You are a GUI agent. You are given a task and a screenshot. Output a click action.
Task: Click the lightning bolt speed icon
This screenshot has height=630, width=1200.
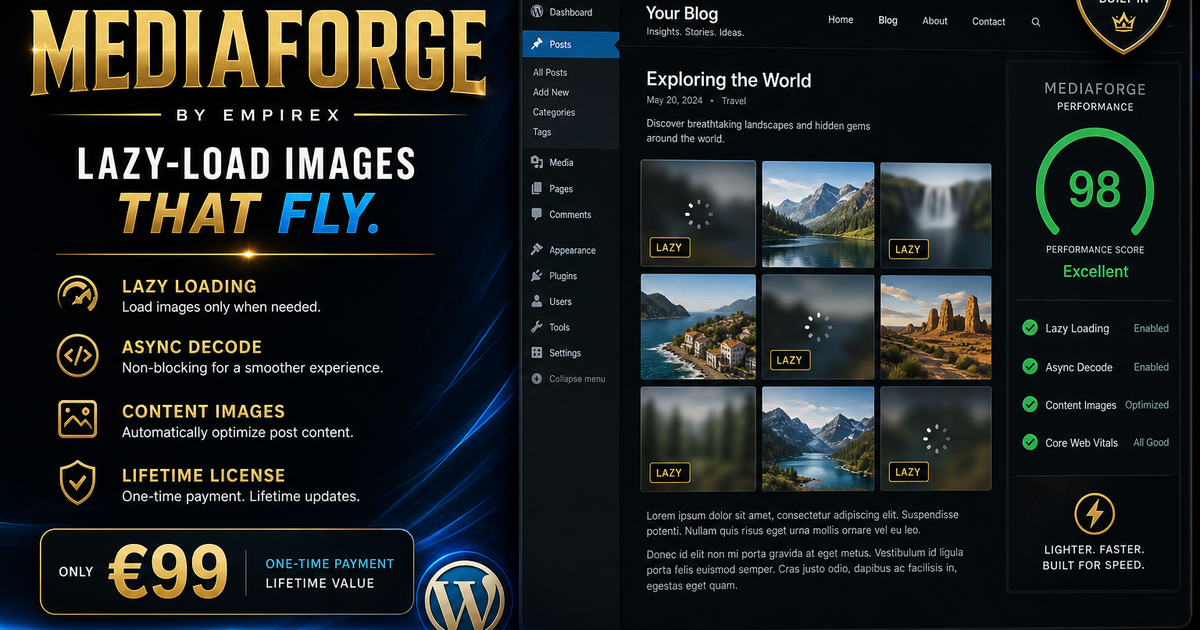1094,514
